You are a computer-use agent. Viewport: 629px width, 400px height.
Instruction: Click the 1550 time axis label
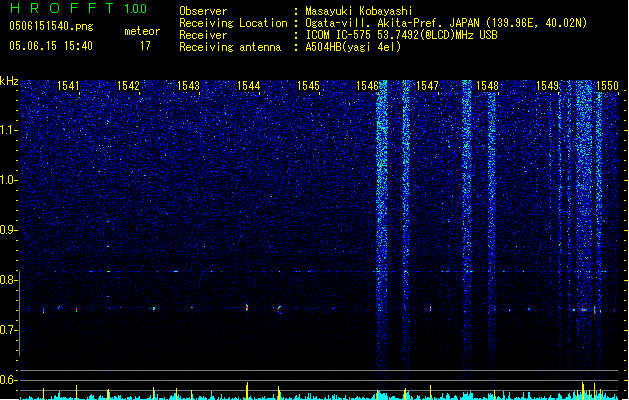[x=607, y=86]
